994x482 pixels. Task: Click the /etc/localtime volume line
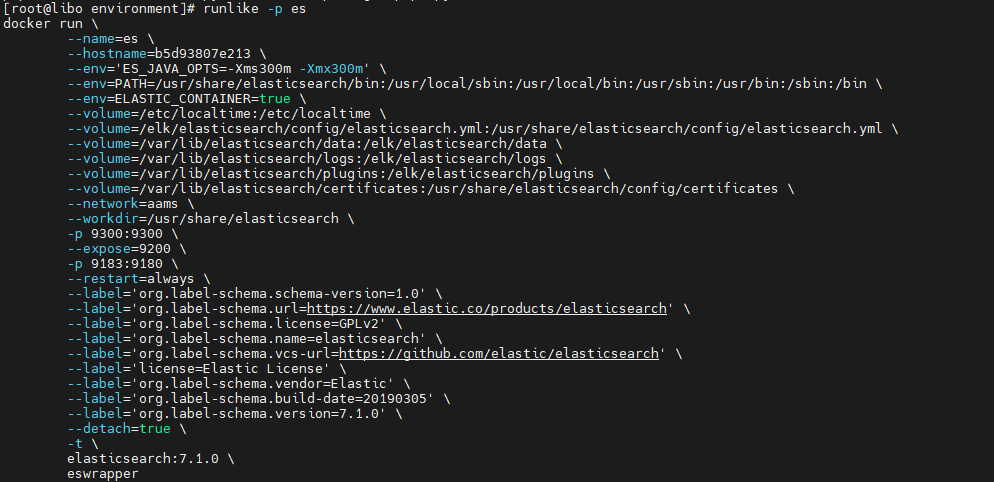point(226,114)
